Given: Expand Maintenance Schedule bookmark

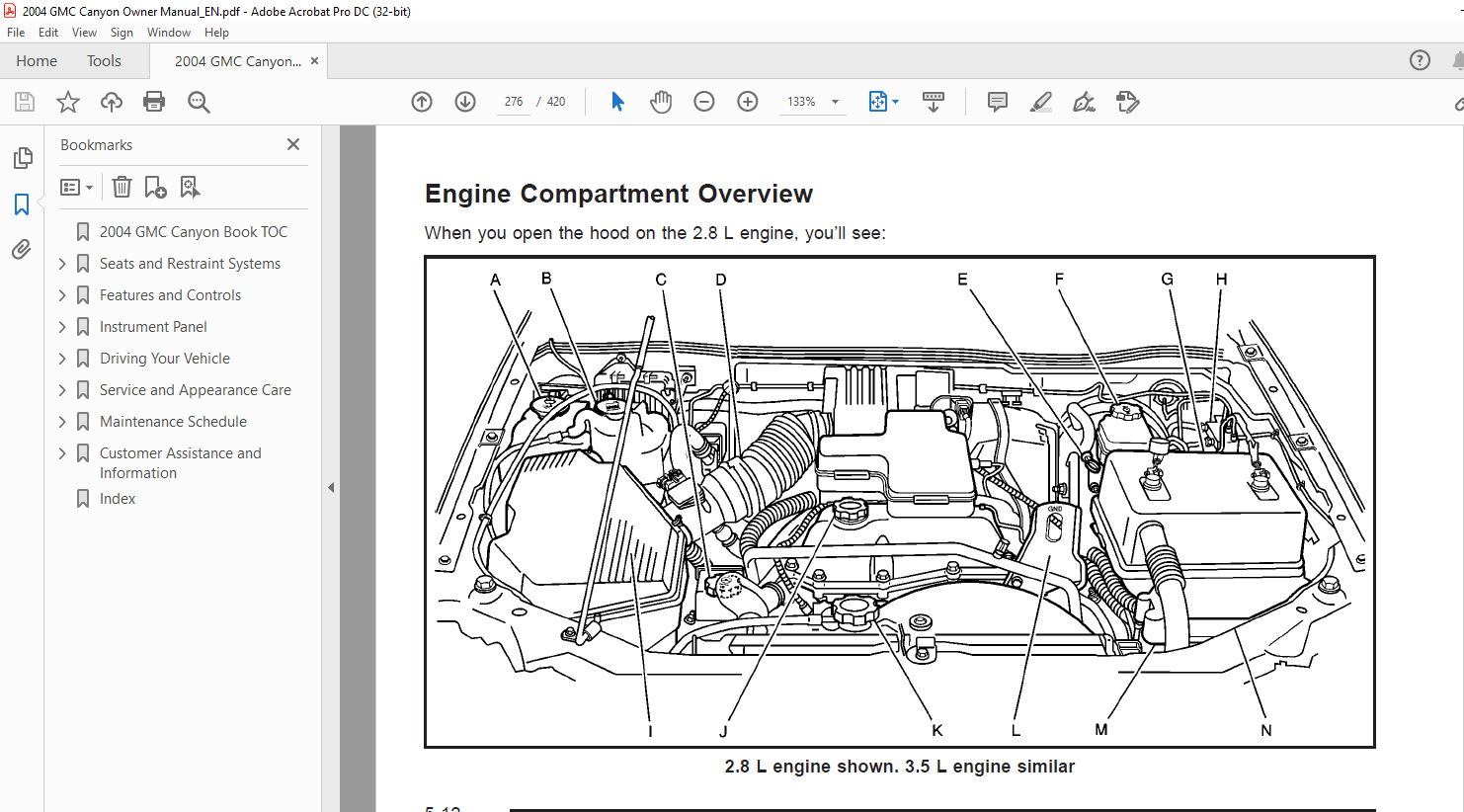Looking at the screenshot, I should click(62, 422).
